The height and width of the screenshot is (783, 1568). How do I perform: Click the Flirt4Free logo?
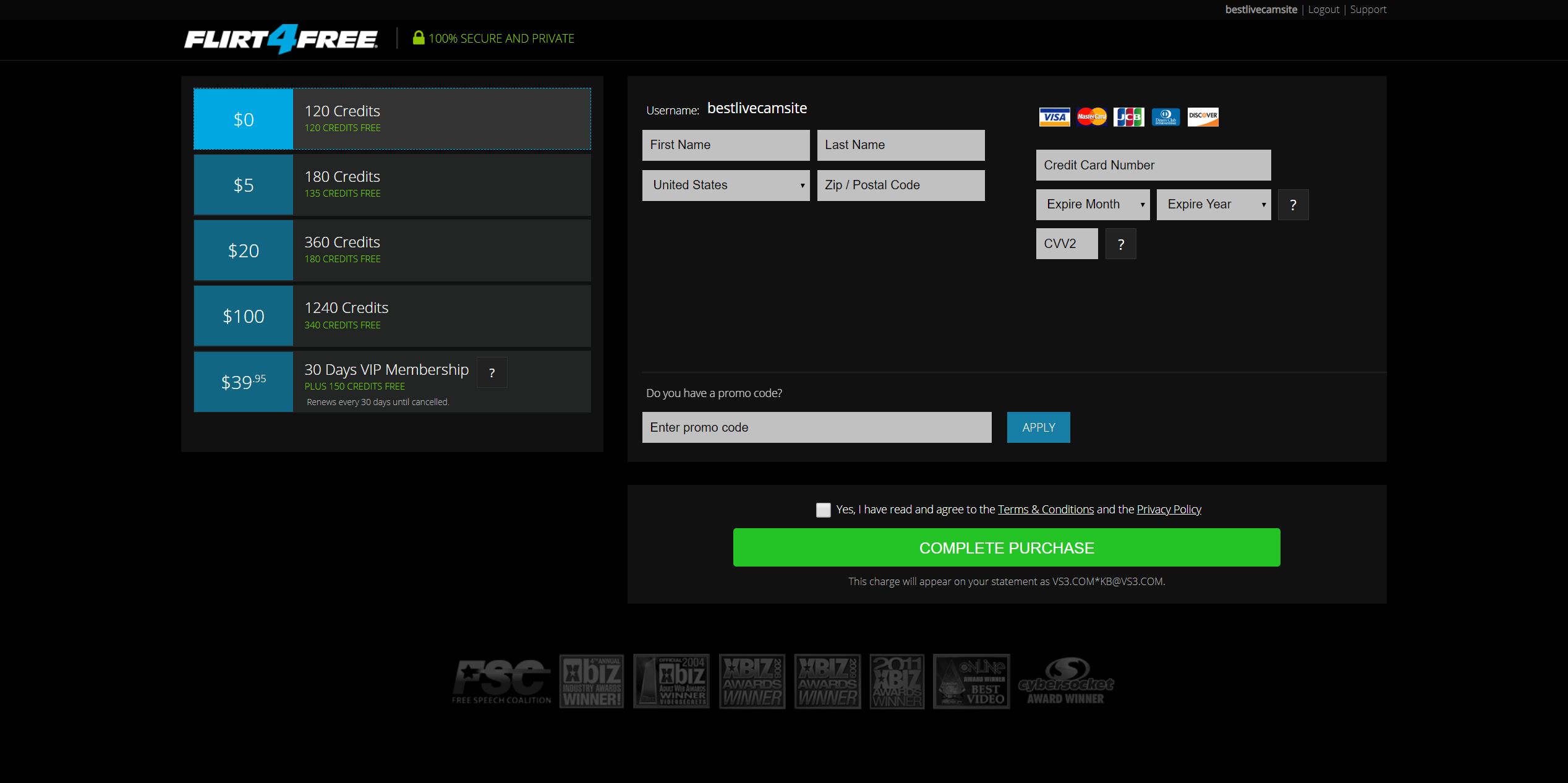click(281, 39)
